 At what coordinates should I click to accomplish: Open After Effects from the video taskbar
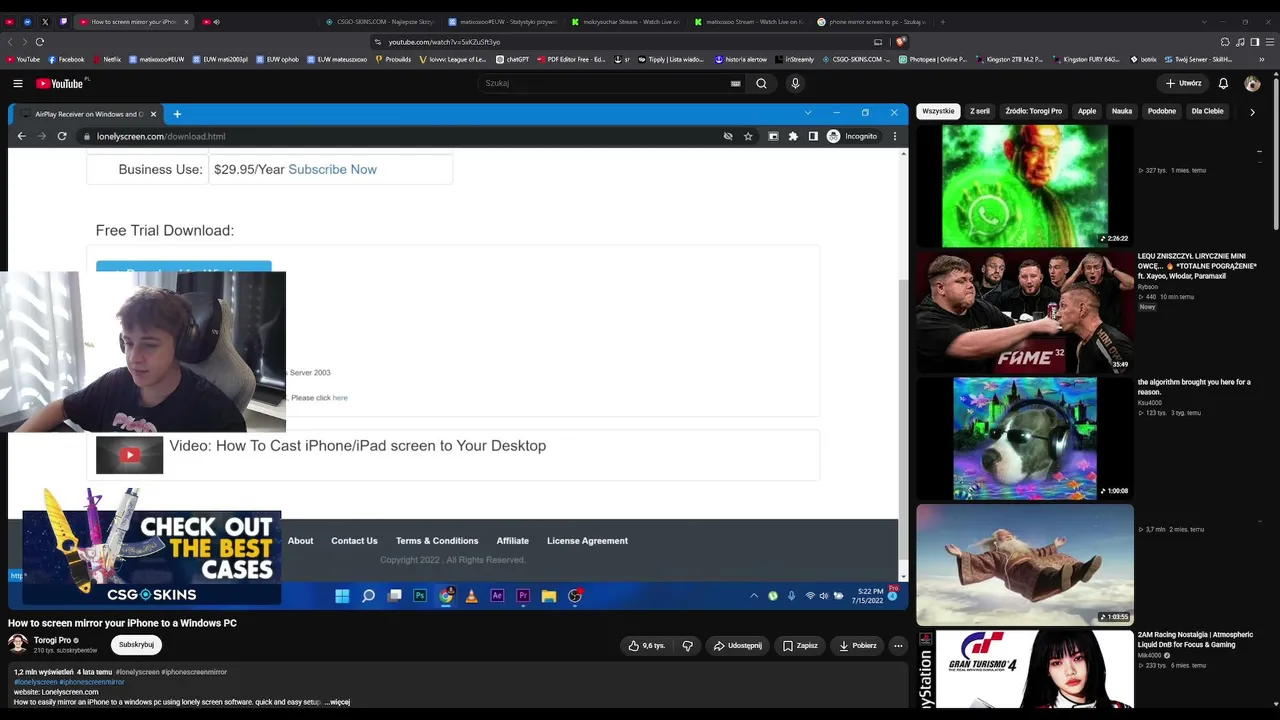point(497,596)
